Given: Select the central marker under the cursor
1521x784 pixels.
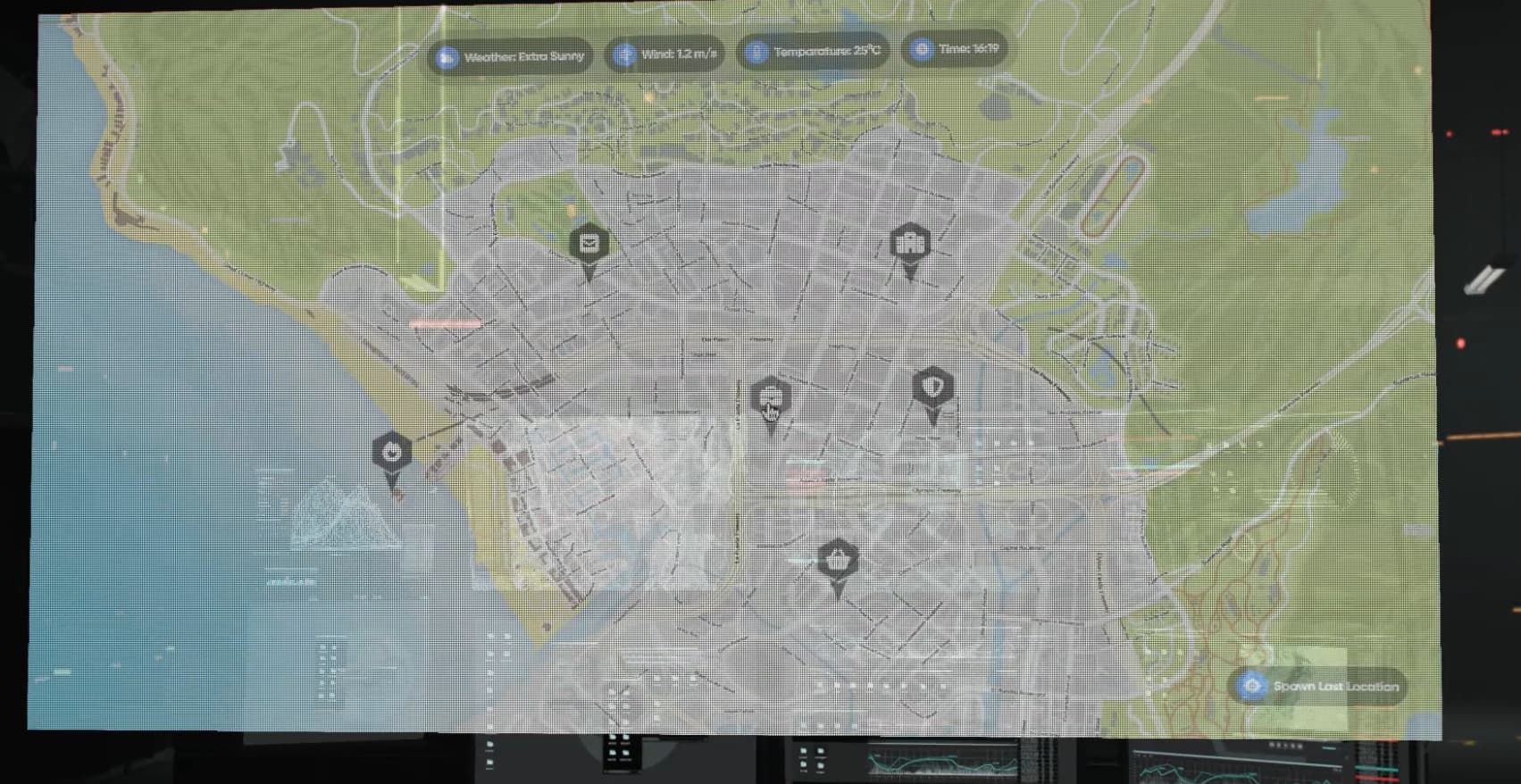Looking at the screenshot, I should (770, 405).
